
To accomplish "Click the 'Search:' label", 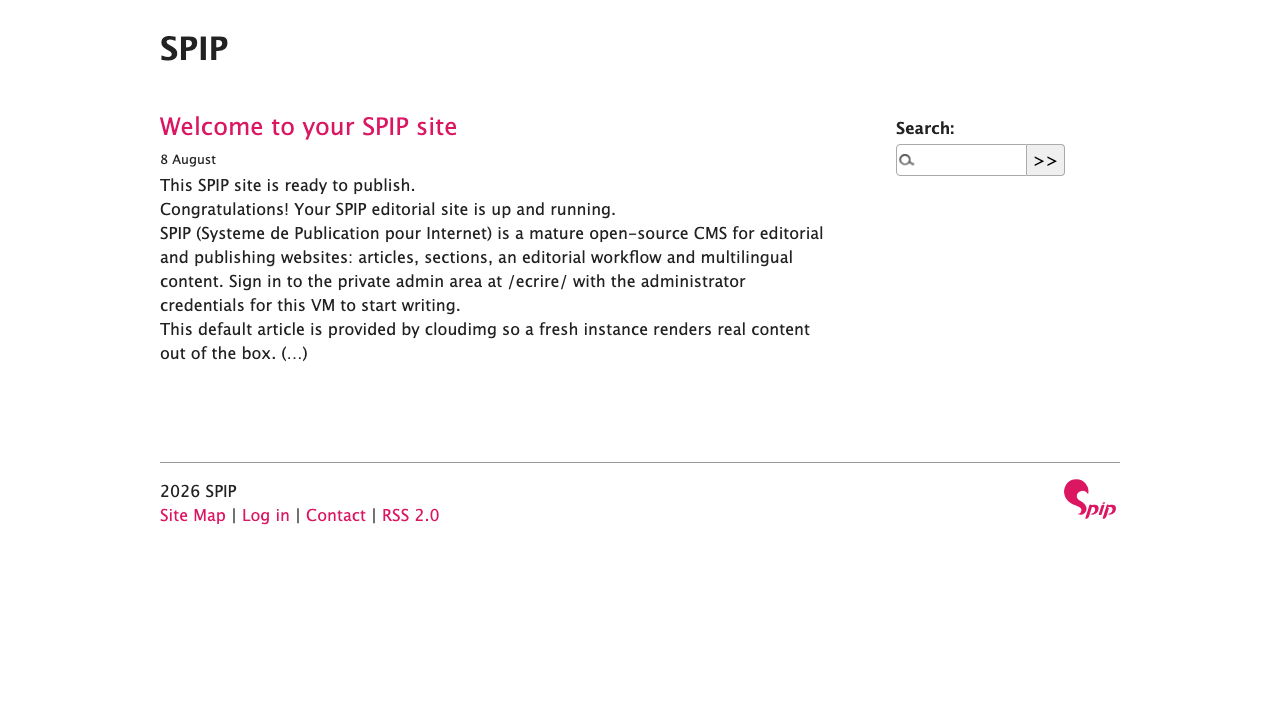I will tap(925, 128).
